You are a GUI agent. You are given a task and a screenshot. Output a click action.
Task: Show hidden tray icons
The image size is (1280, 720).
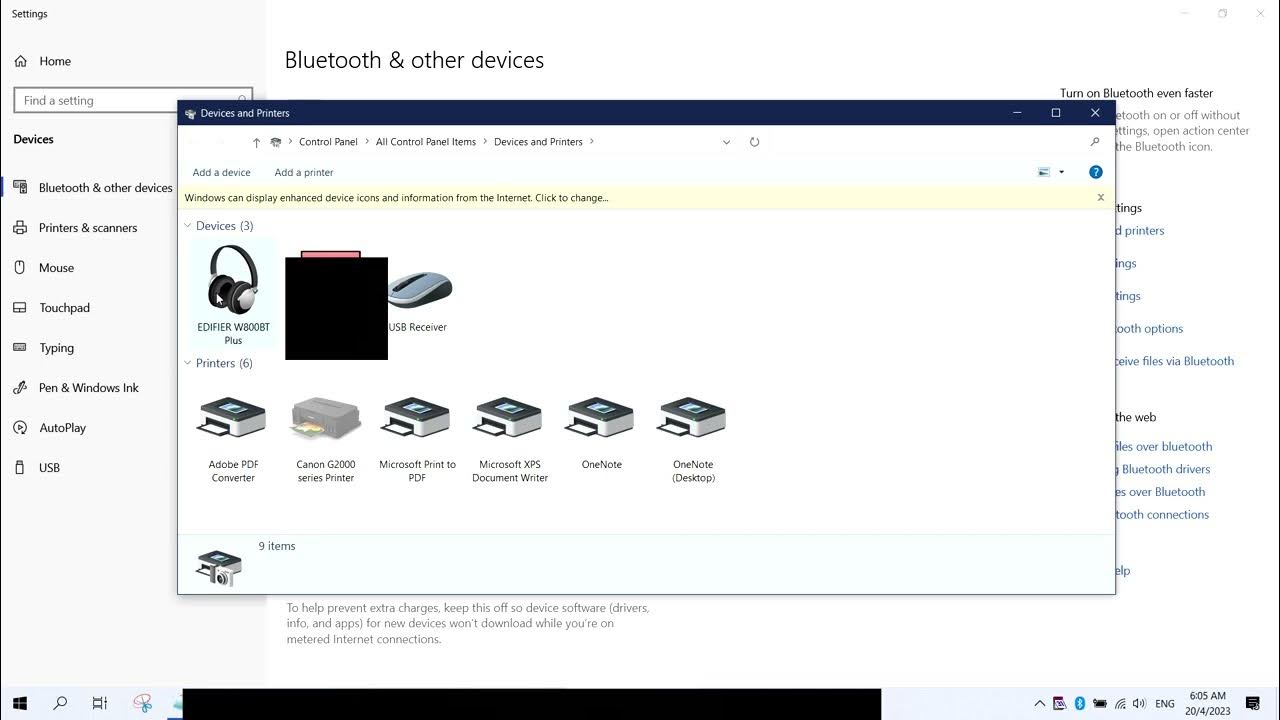click(x=1039, y=704)
